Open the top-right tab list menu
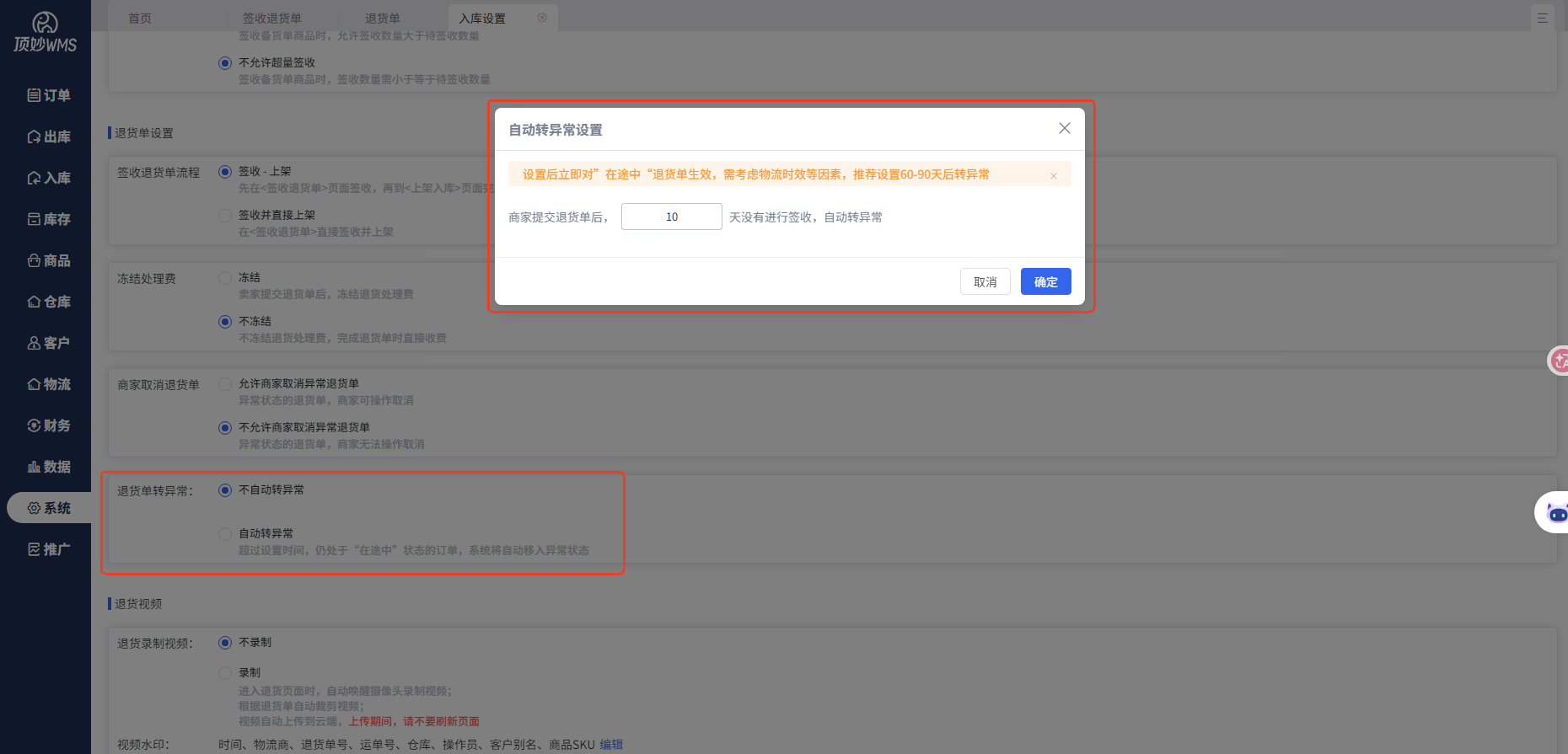This screenshot has height=754, width=1568. coord(1543,18)
